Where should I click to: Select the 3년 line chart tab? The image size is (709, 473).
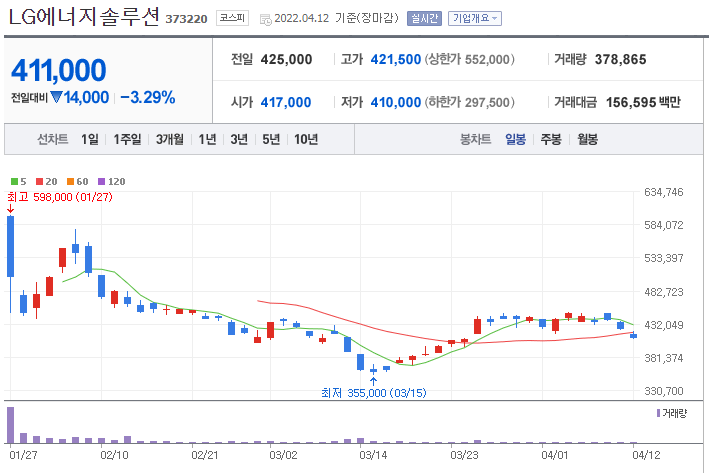pyautogui.click(x=239, y=139)
